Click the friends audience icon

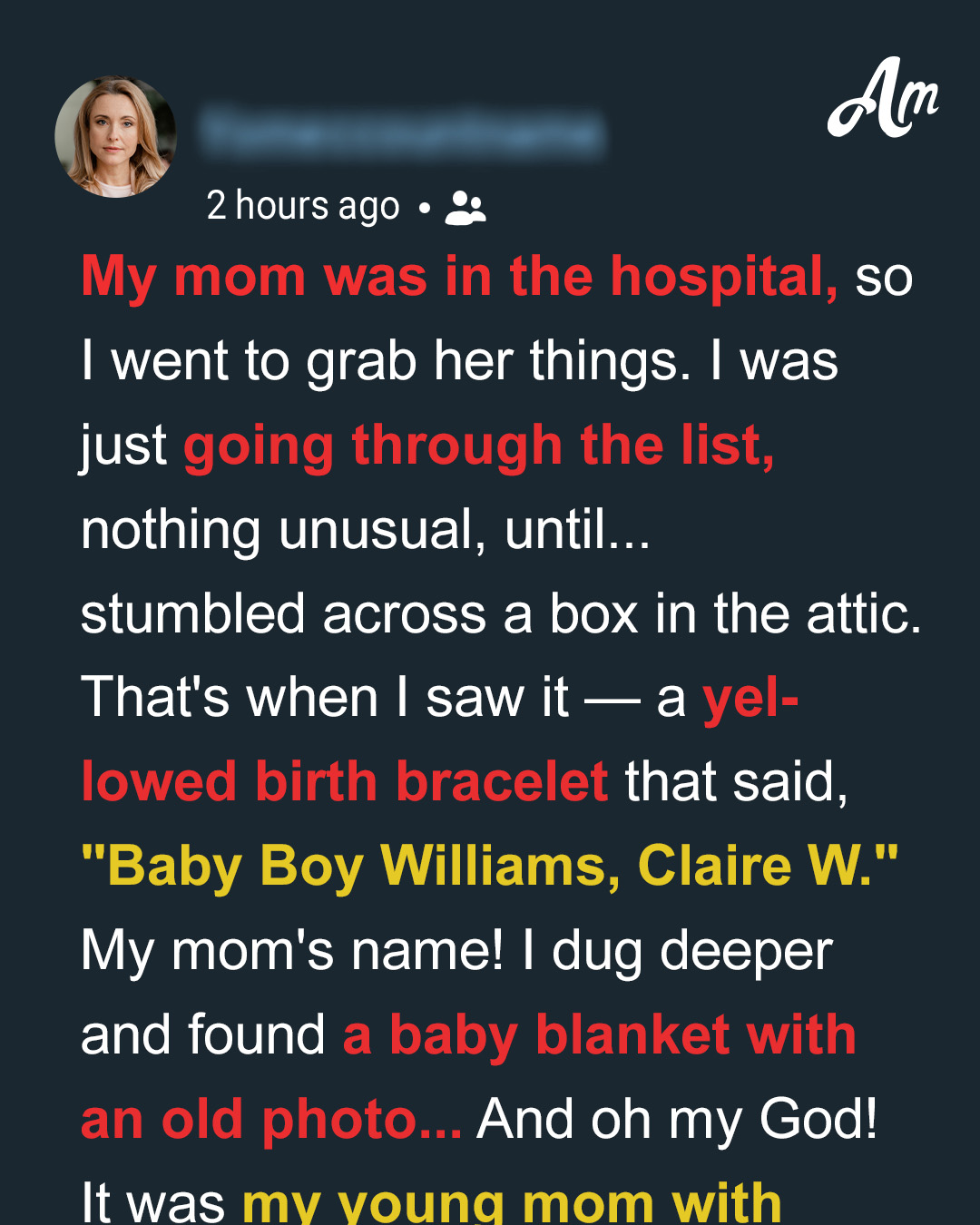(465, 208)
